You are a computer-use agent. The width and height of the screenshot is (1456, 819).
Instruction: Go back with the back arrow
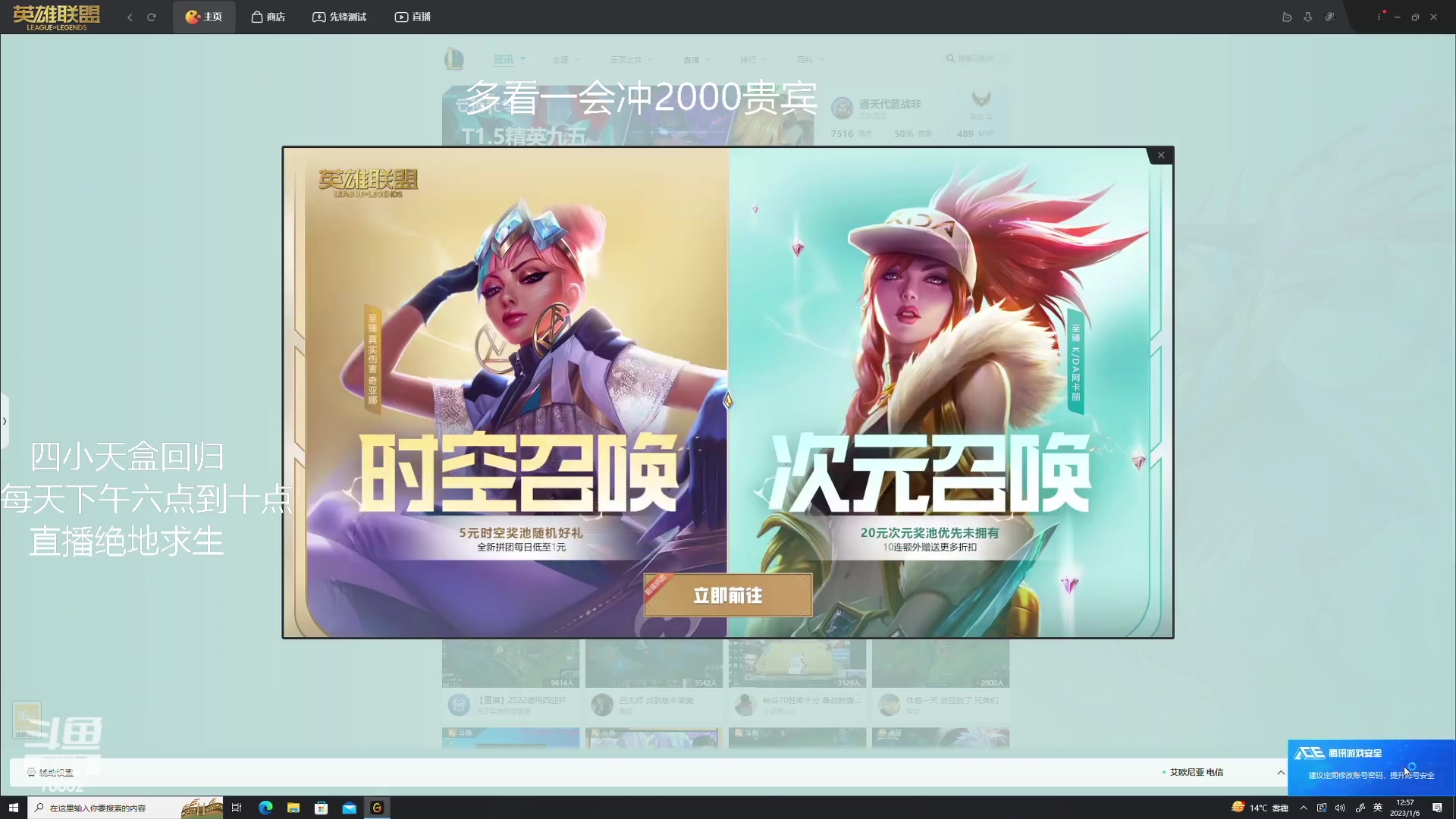point(130,17)
